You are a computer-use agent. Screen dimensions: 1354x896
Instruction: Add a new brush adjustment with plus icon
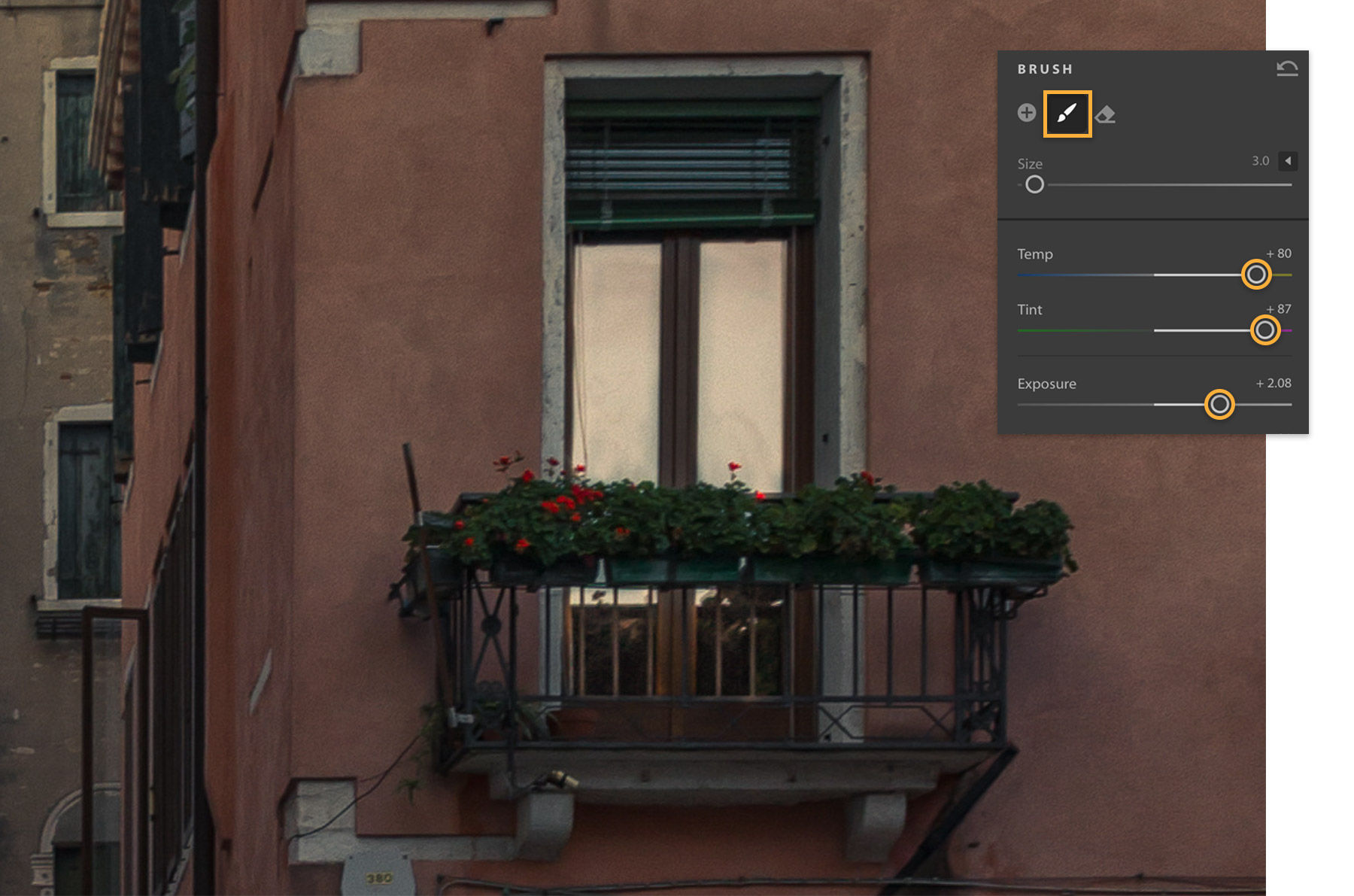pyautogui.click(x=1027, y=113)
